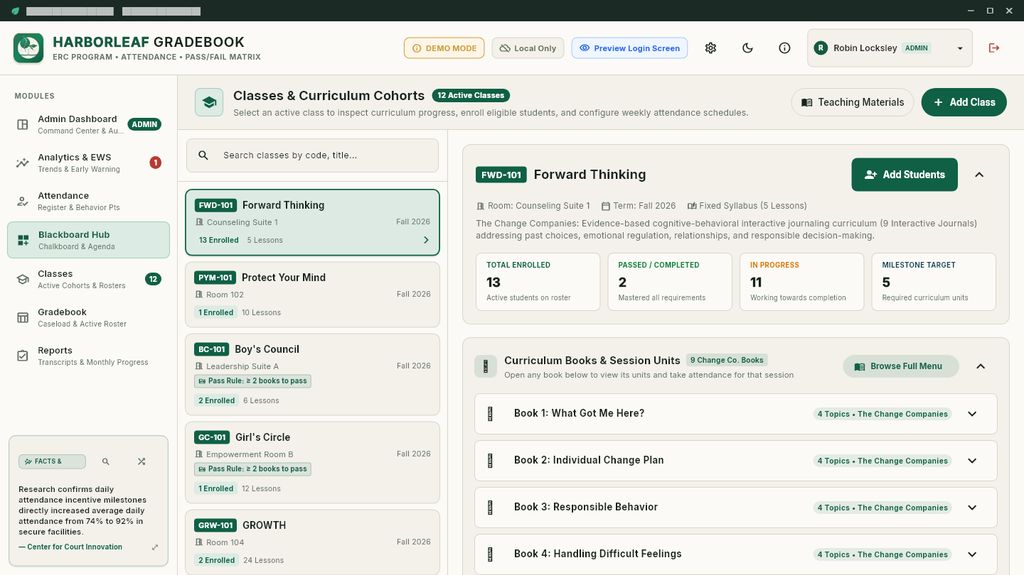Open Attendance module
1024x575 pixels.
click(x=88, y=201)
